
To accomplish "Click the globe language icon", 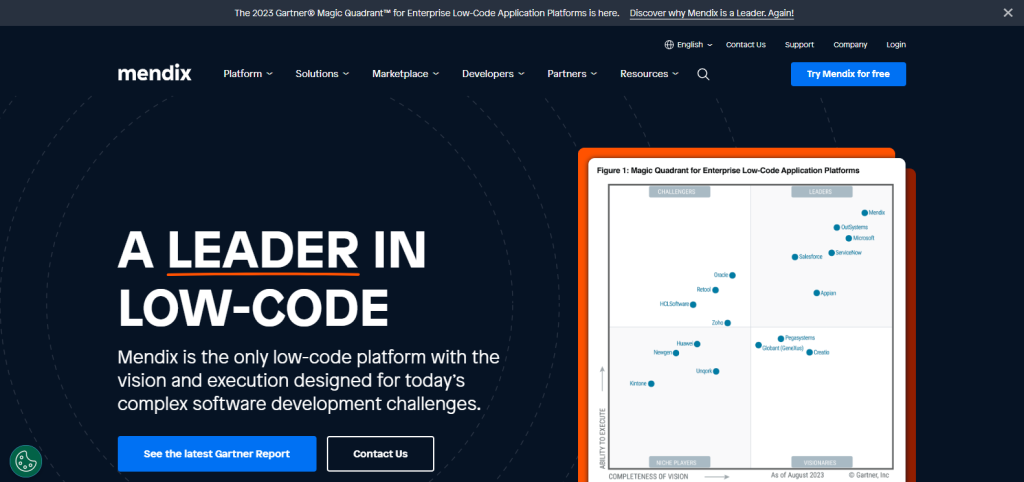I will click(x=669, y=45).
